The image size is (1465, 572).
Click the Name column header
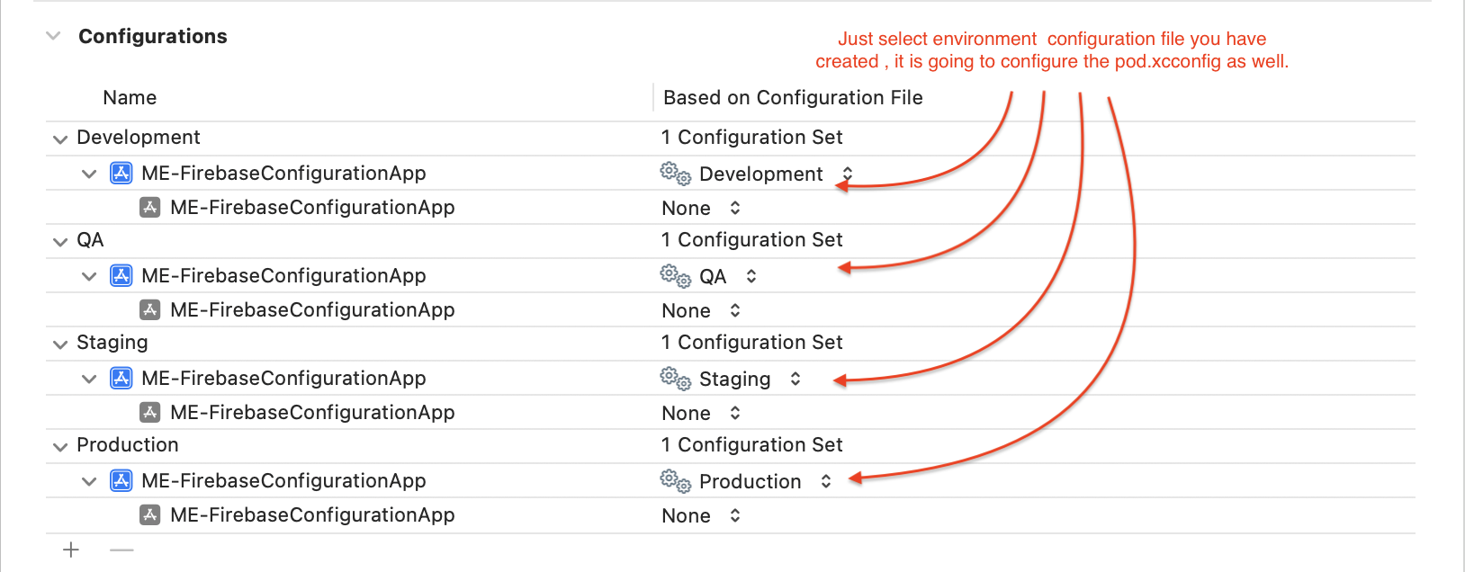click(130, 98)
